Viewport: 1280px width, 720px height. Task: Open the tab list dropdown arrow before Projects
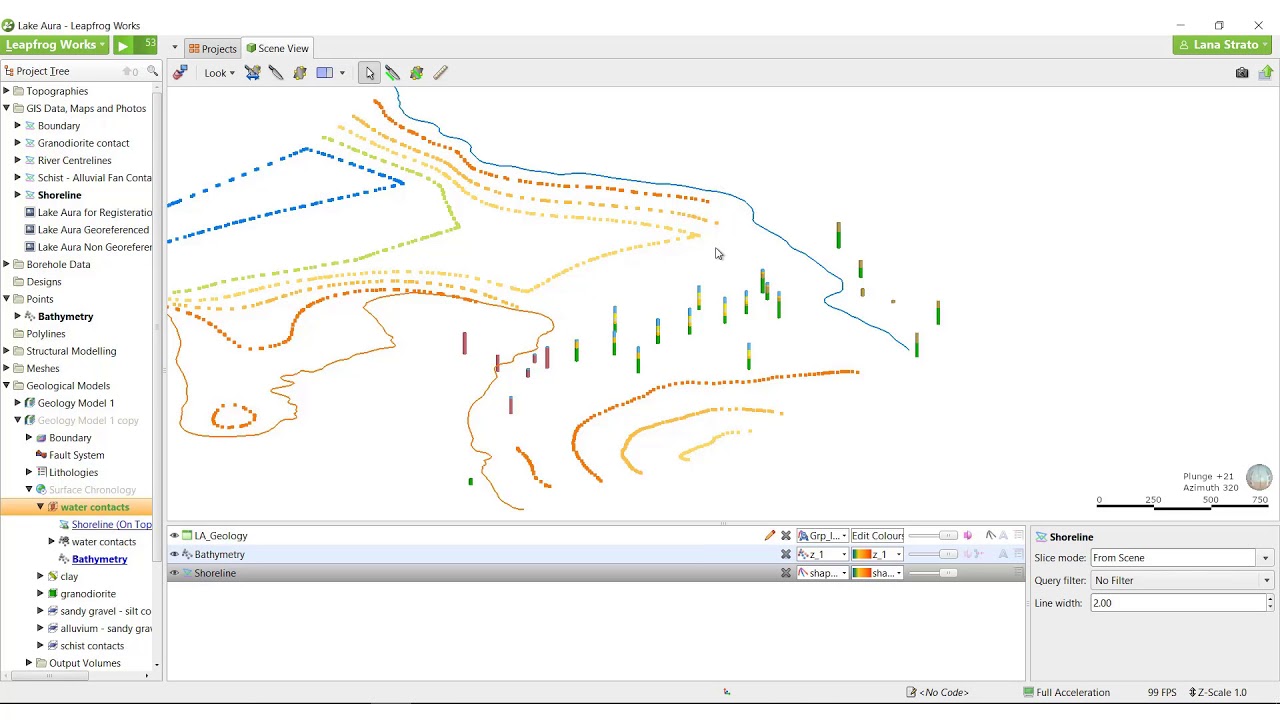(x=174, y=48)
